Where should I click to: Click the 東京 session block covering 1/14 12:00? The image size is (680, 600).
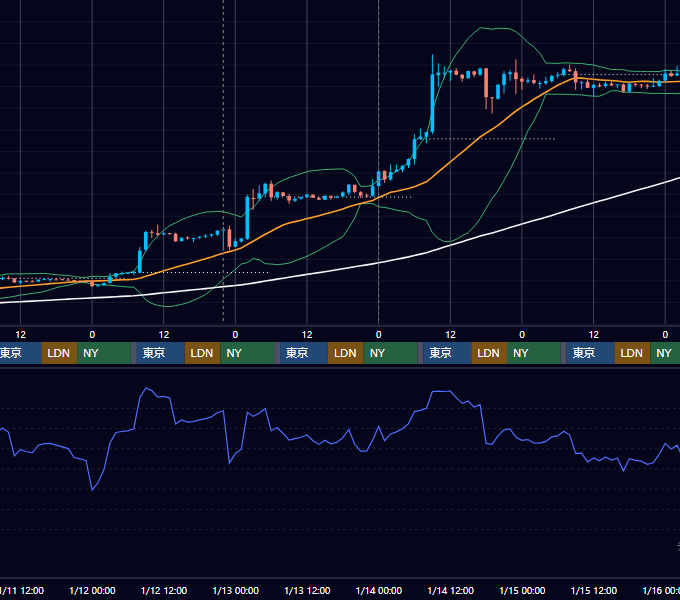click(x=447, y=353)
